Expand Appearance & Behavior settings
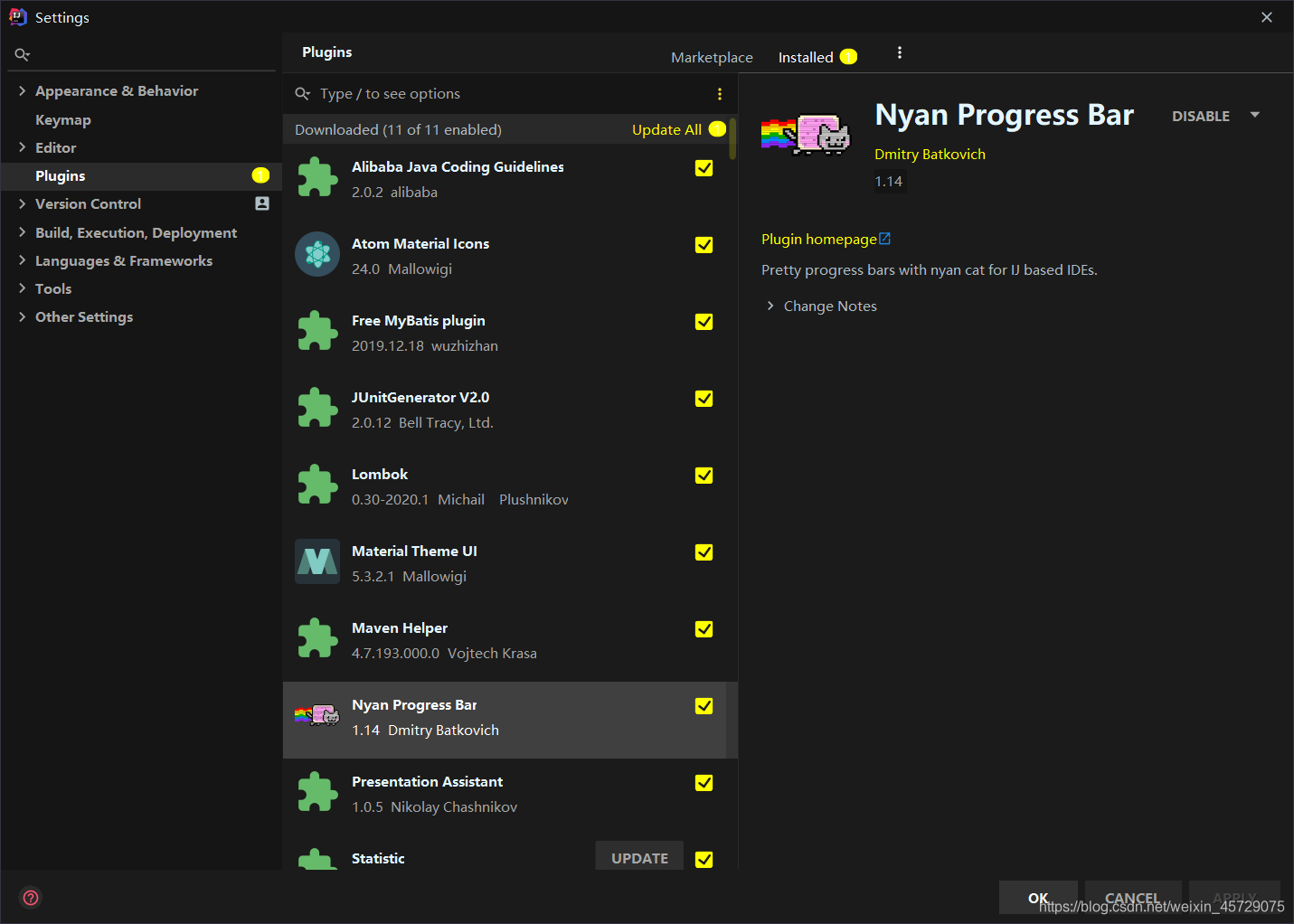1294x924 pixels. point(22,90)
